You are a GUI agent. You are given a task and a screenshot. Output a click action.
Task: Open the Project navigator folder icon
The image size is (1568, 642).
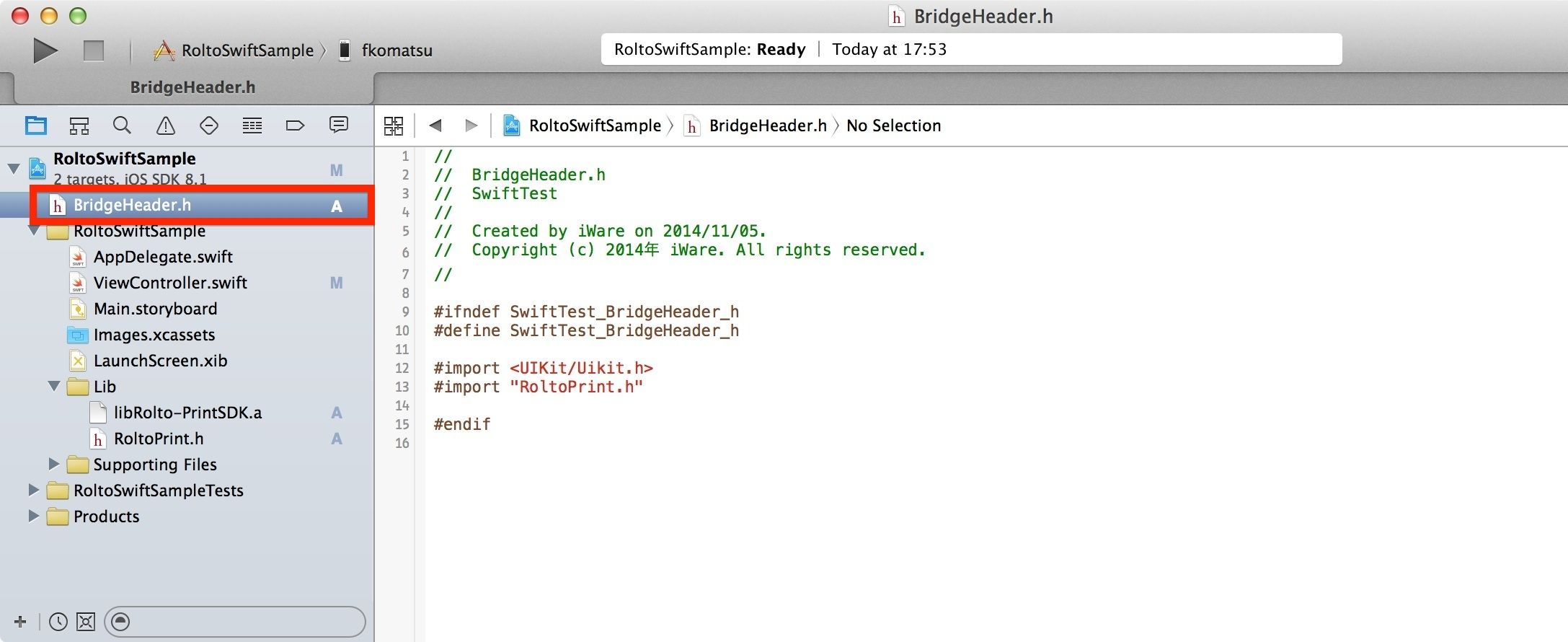(36, 126)
